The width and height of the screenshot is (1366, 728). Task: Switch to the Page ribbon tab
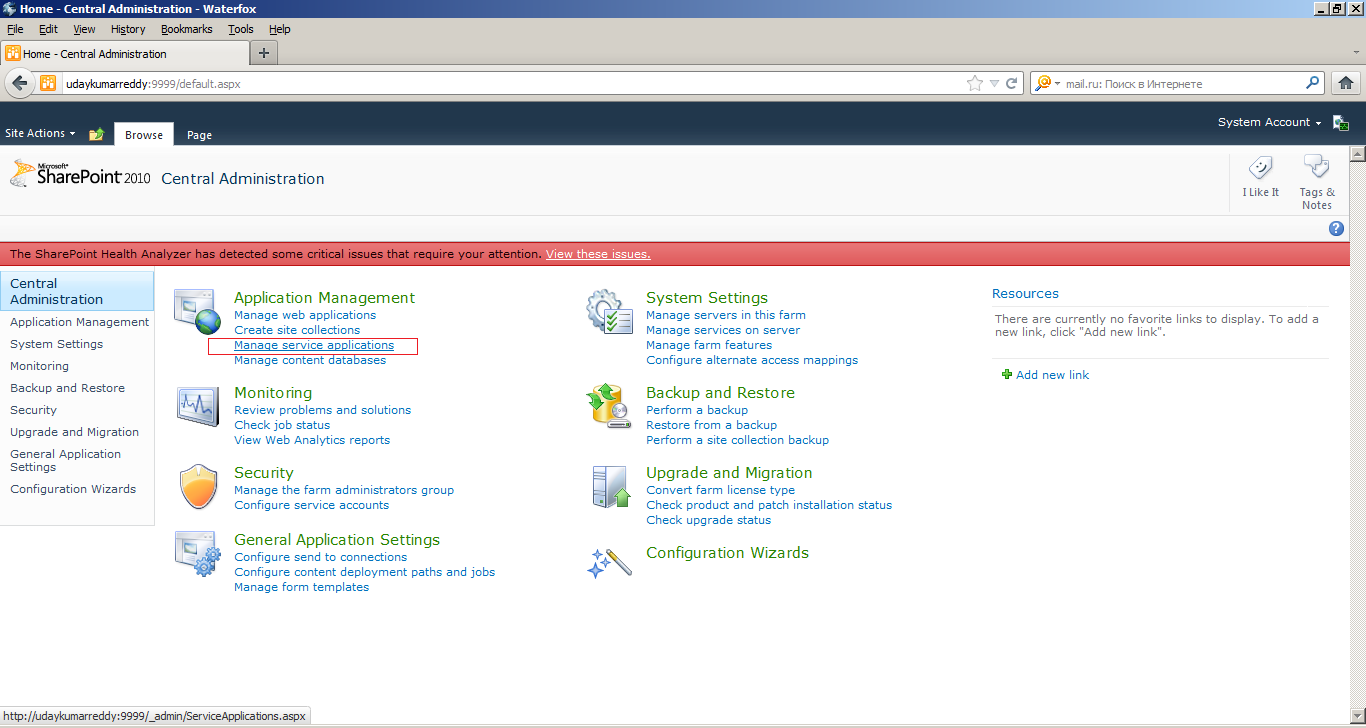[x=199, y=135]
